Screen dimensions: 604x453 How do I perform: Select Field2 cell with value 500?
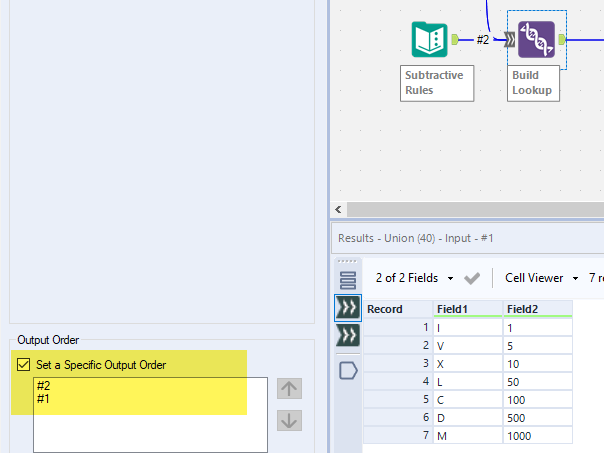click(x=538, y=418)
